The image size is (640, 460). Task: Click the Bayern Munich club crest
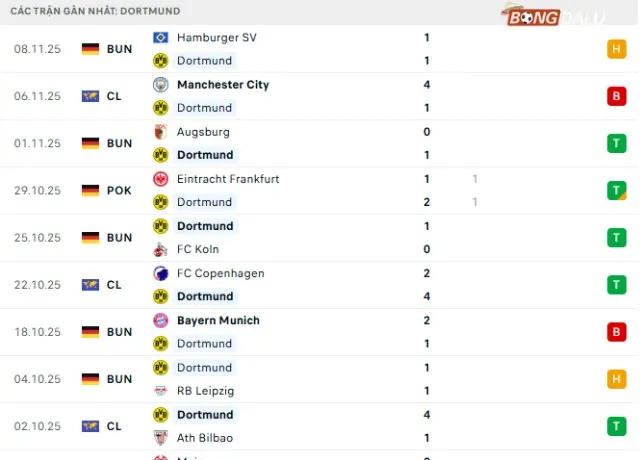coord(159,320)
